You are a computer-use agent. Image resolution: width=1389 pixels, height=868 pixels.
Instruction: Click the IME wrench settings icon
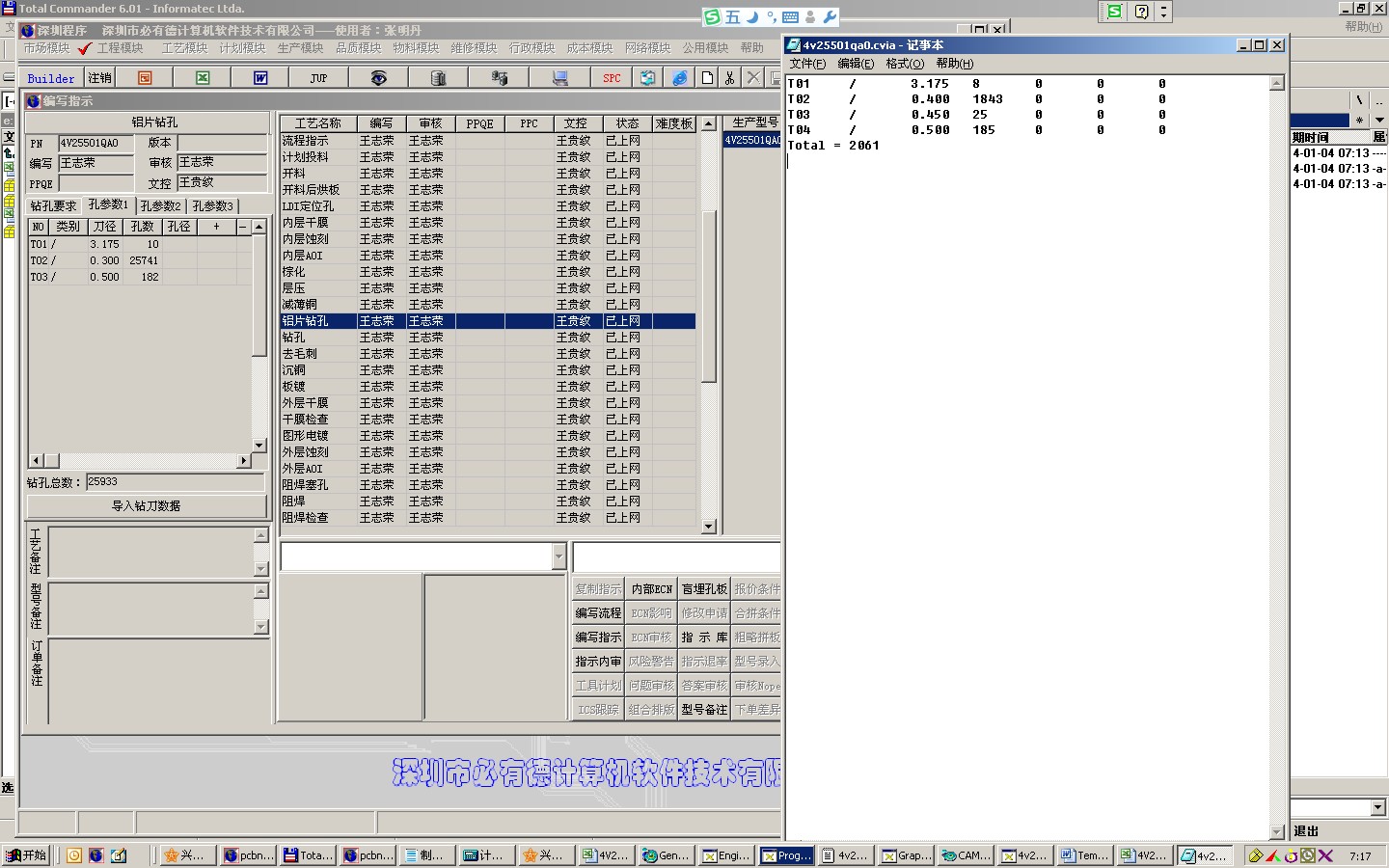click(829, 17)
